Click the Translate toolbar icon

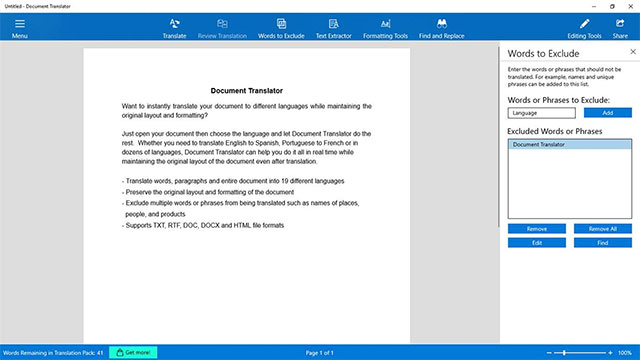(174, 24)
